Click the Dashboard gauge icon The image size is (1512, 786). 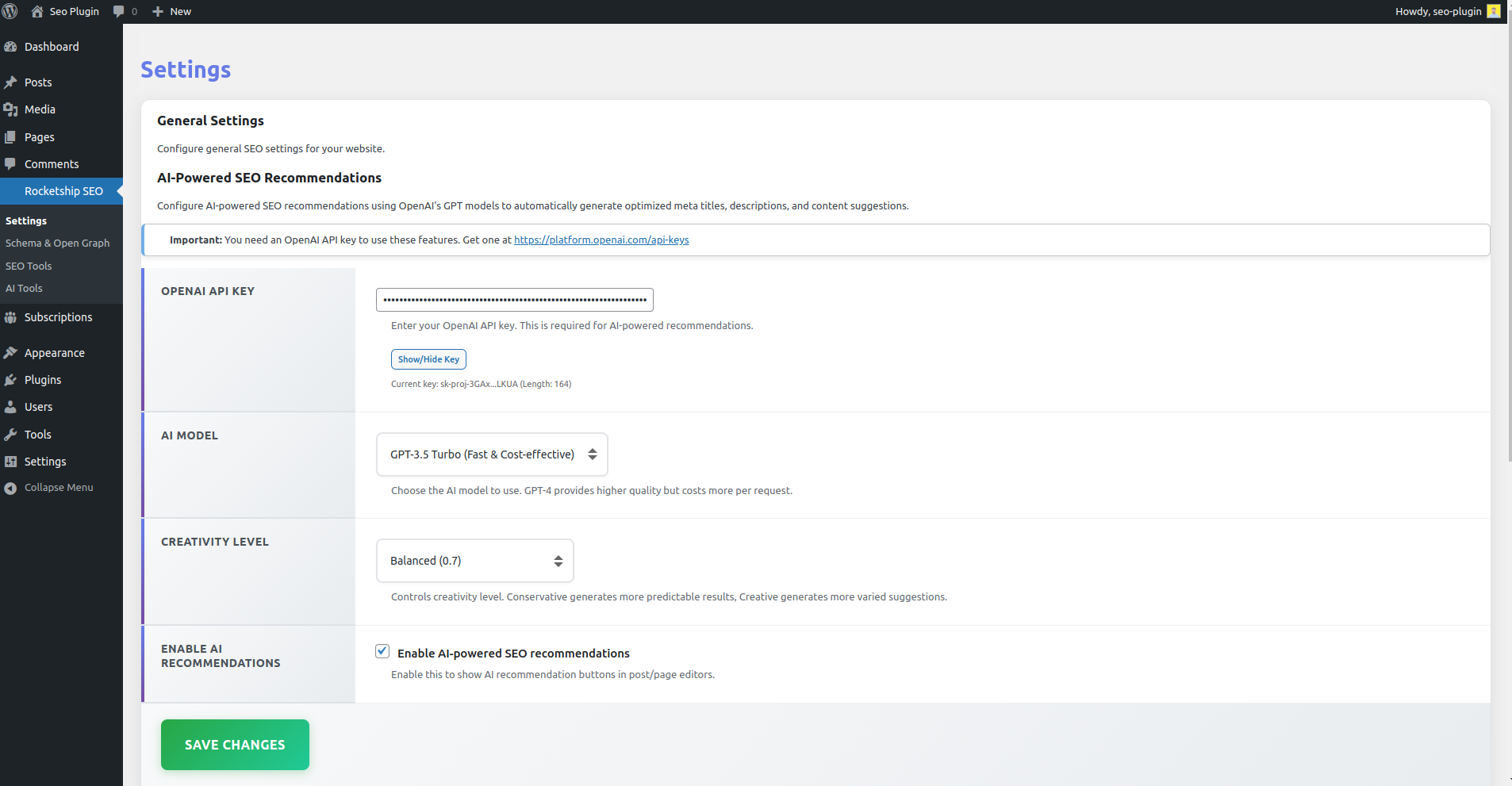10,47
